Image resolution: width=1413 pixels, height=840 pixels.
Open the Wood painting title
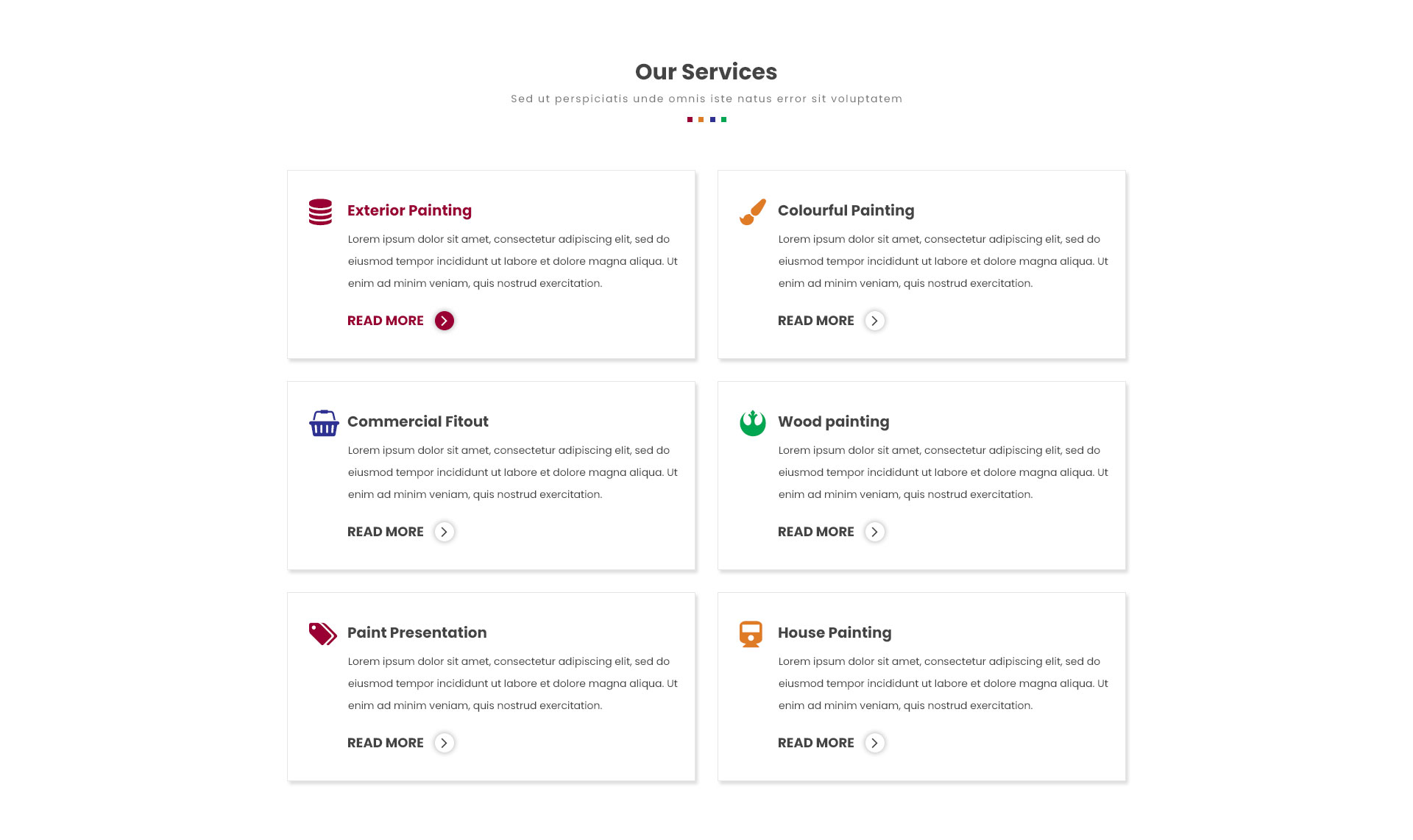tap(833, 421)
